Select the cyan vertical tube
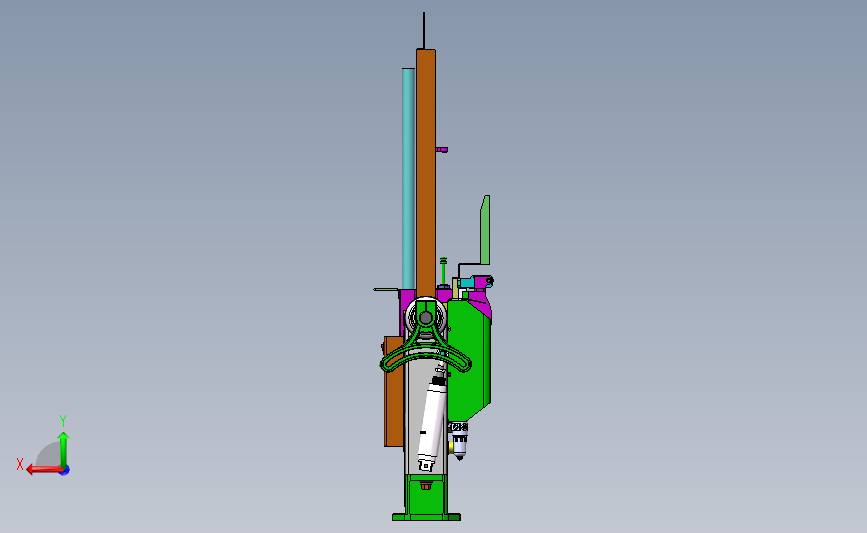Viewport: 867px width, 533px height. click(408, 178)
